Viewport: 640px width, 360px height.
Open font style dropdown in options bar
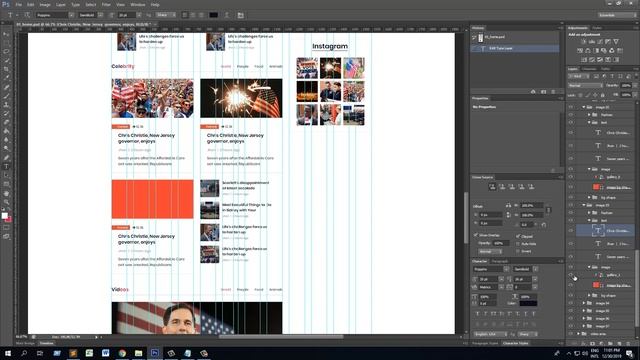[100, 15]
